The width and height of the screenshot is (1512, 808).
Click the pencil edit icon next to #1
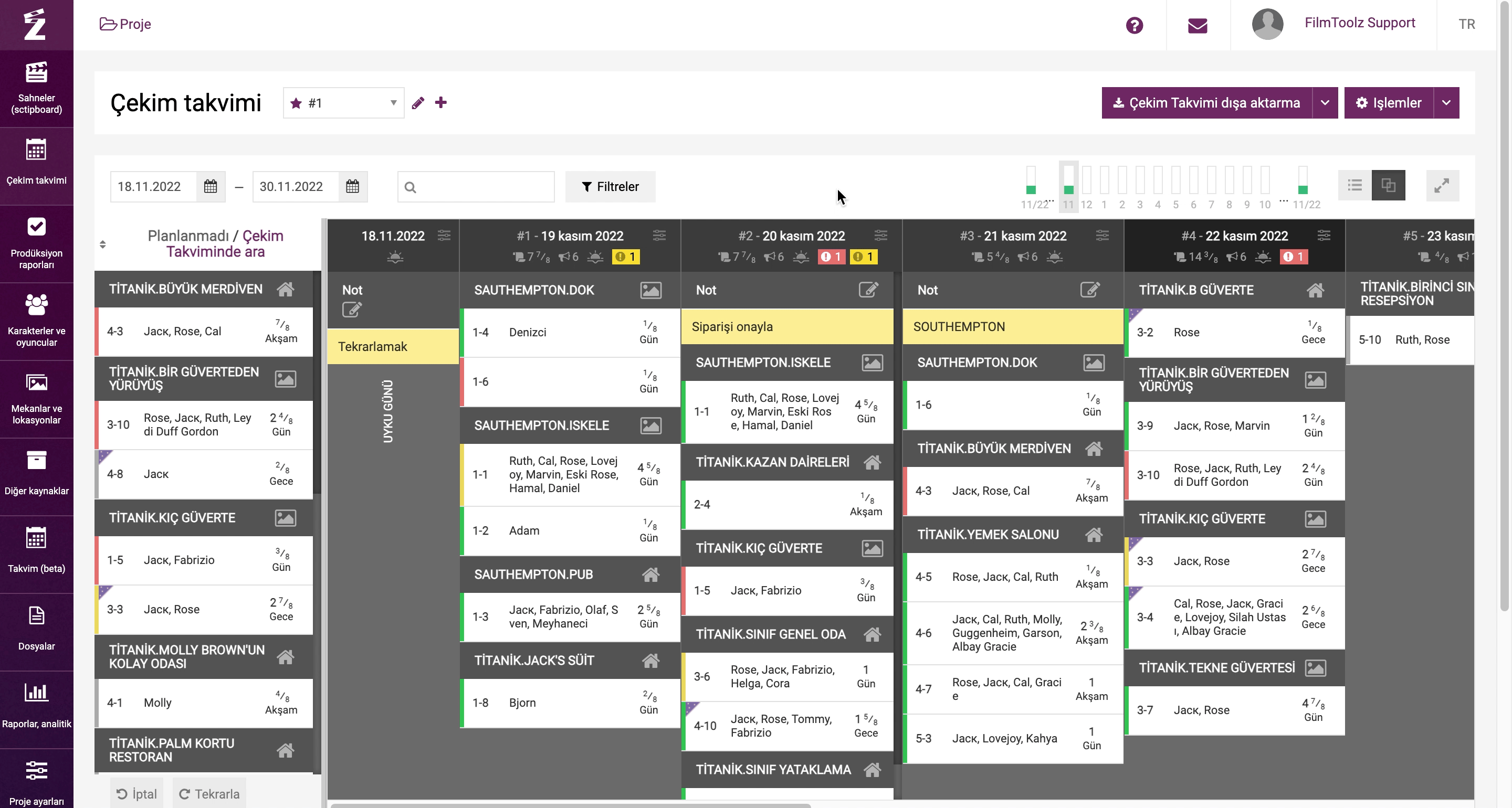pyautogui.click(x=418, y=103)
